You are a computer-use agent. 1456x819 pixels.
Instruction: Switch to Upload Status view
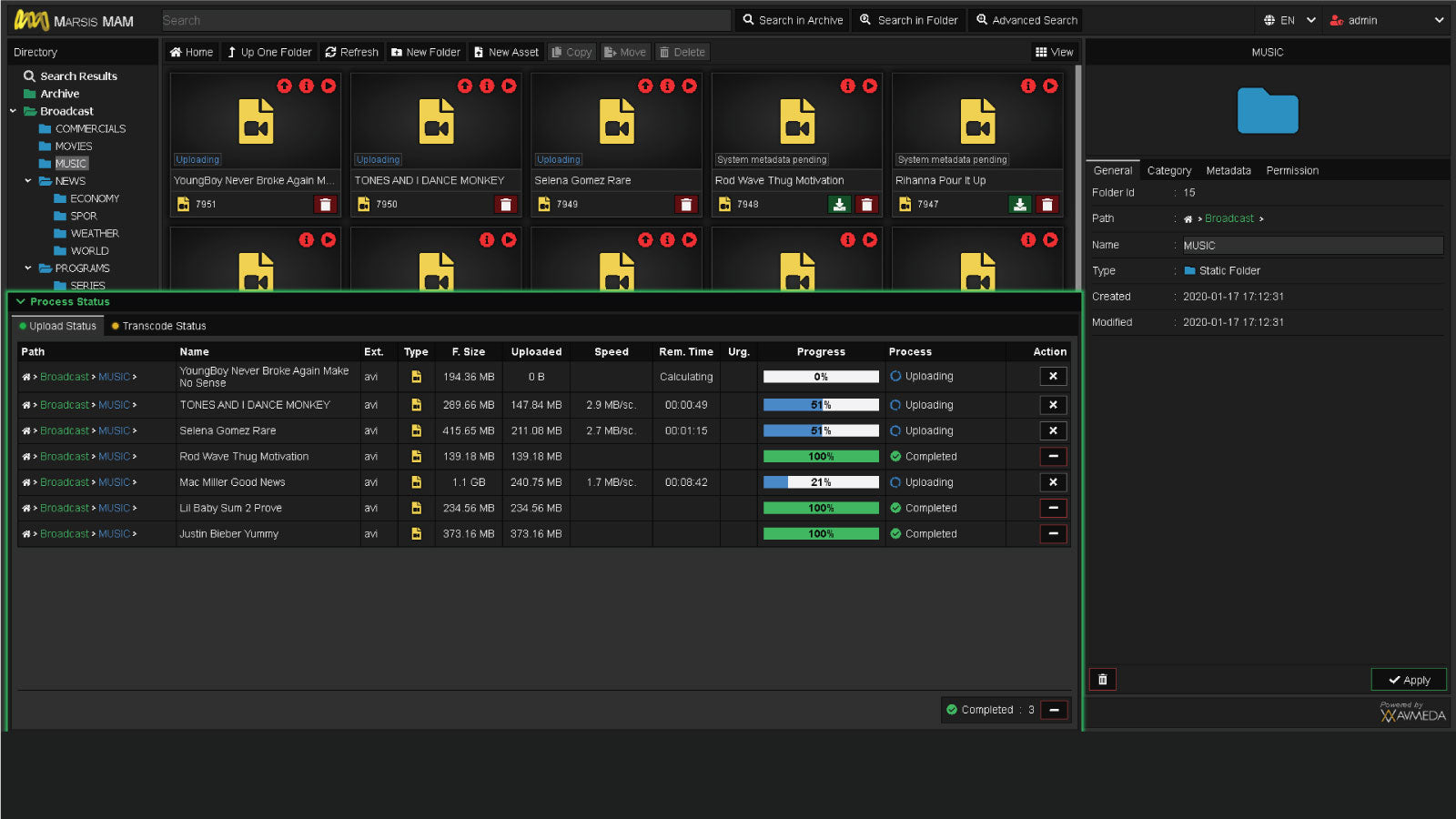tap(57, 326)
